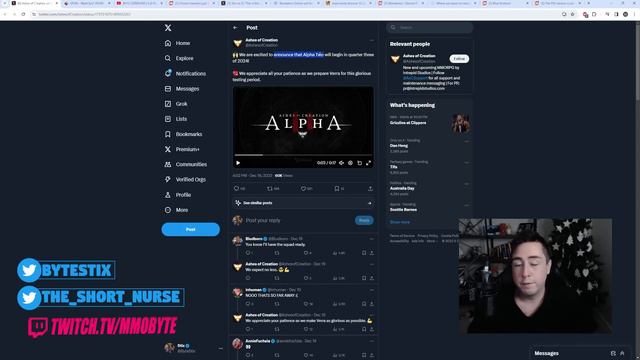Go back using the Post header arrow
The width and height of the screenshot is (640, 360).
tap(235, 28)
